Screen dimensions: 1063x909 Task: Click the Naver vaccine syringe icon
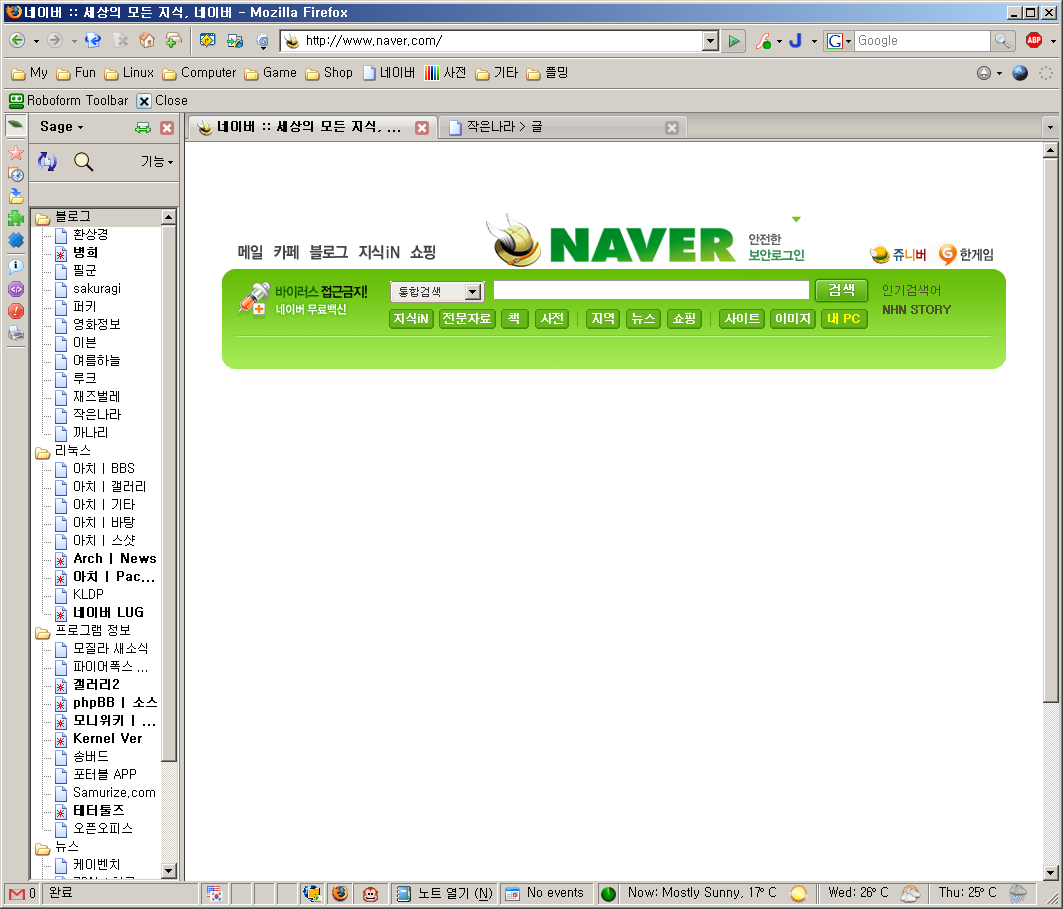pyautogui.click(x=254, y=299)
